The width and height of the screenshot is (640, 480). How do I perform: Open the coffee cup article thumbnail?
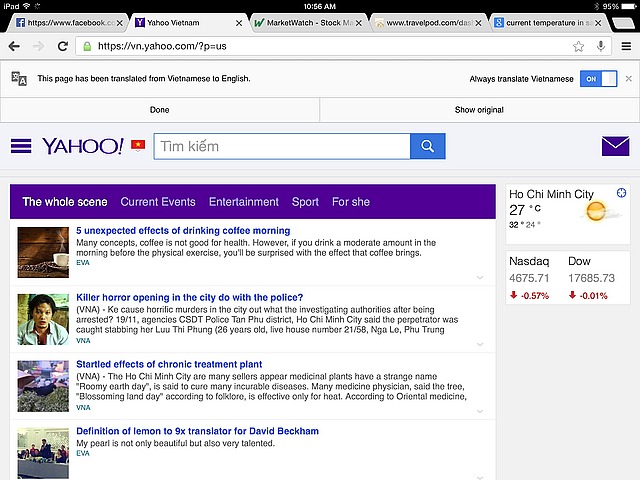pos(43,252)
